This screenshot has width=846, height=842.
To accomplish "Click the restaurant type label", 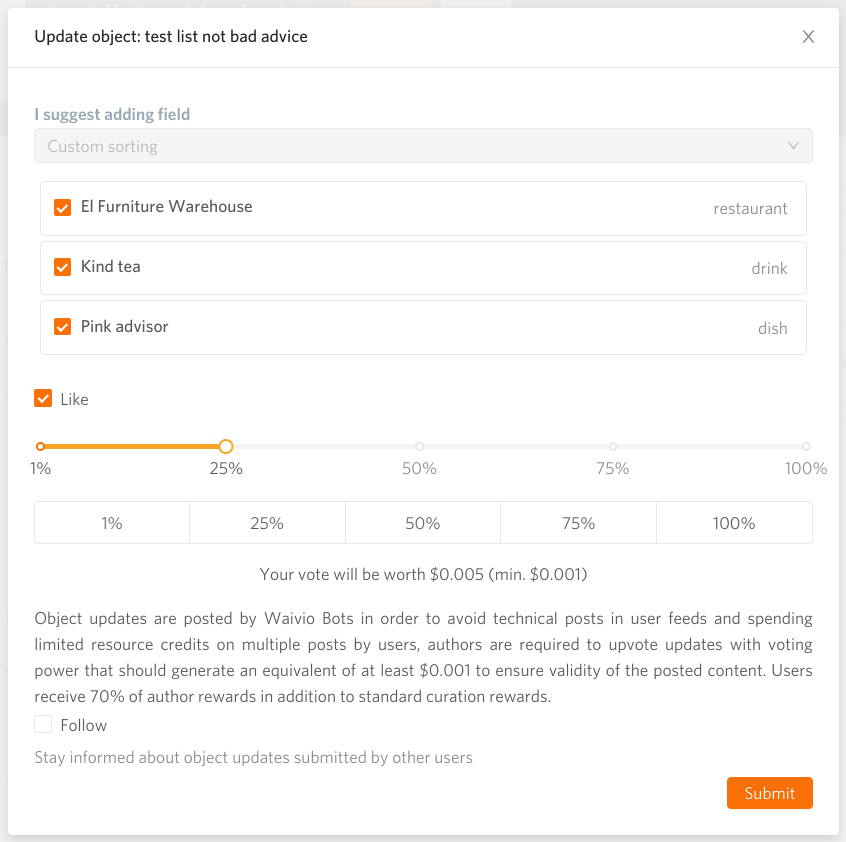I will (750, 209).
